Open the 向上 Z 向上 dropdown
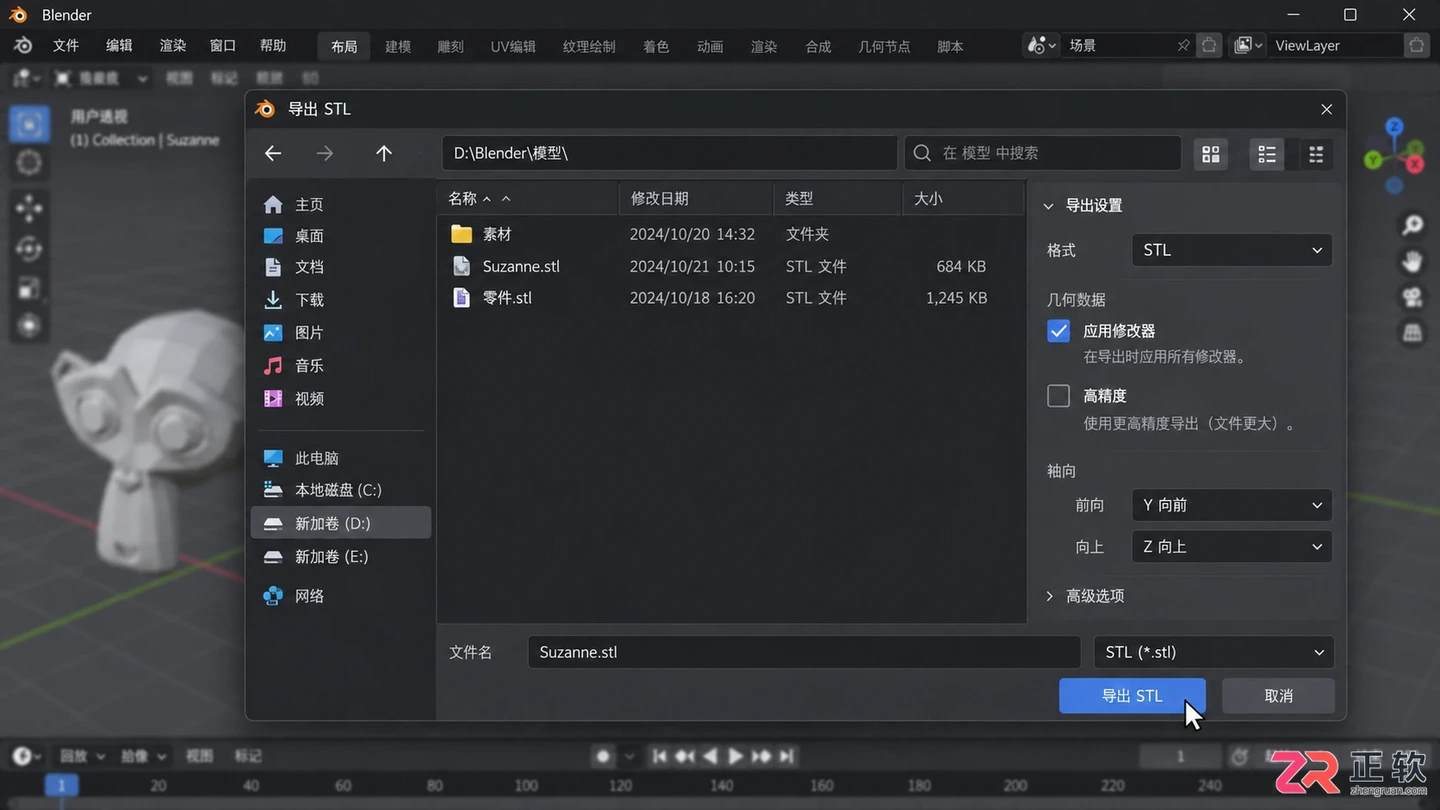Screen dimensions: 1440x810 [x=1231, y=547]
